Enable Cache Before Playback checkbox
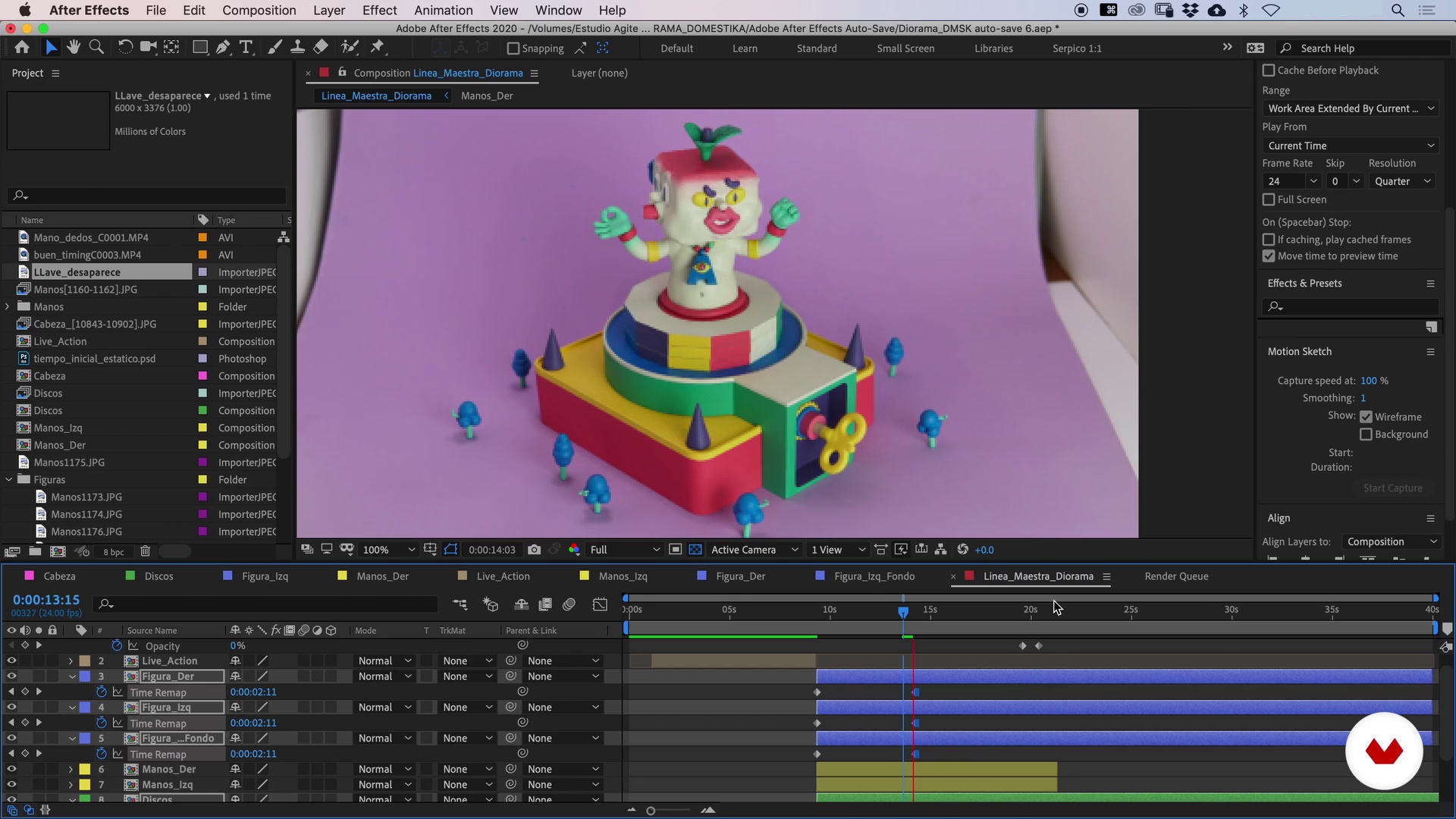 (1269, 70)
